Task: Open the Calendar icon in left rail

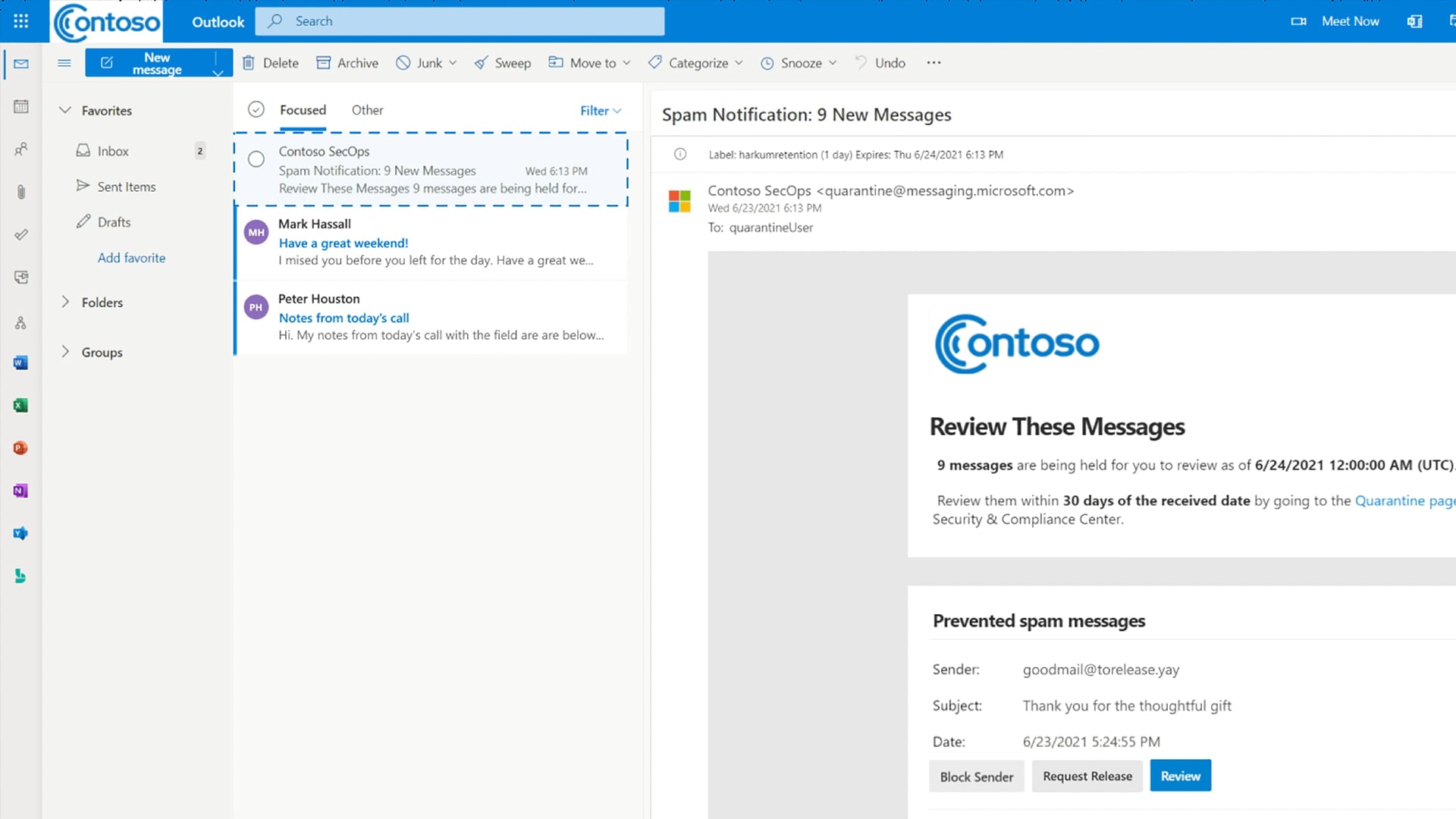Action: [21, 106]
